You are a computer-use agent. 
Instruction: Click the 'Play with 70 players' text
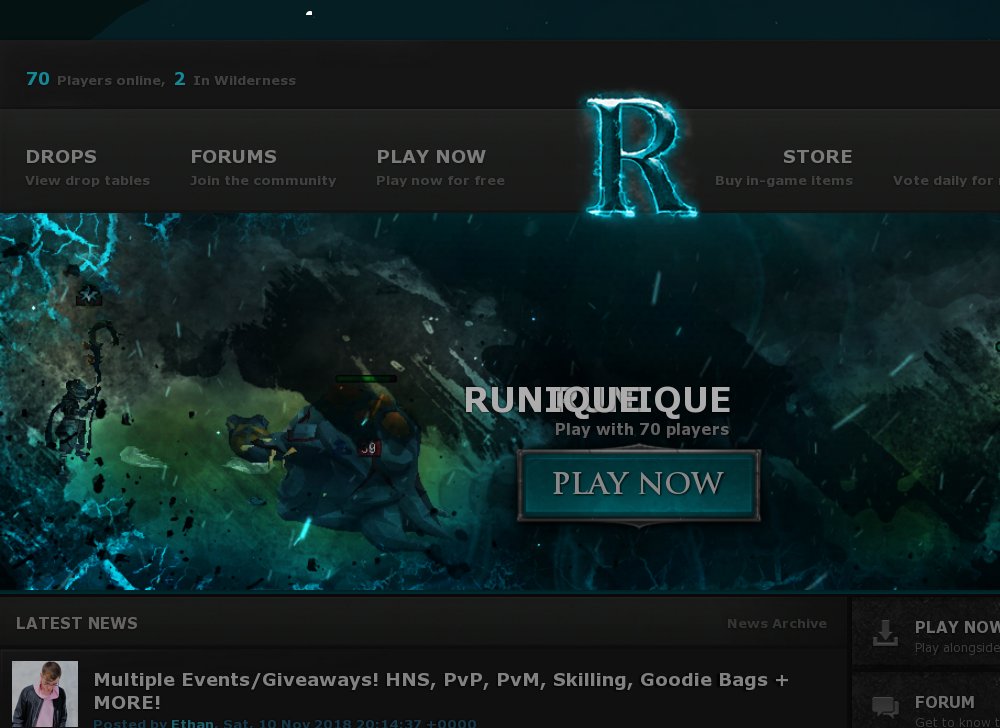tap(641, 429)
